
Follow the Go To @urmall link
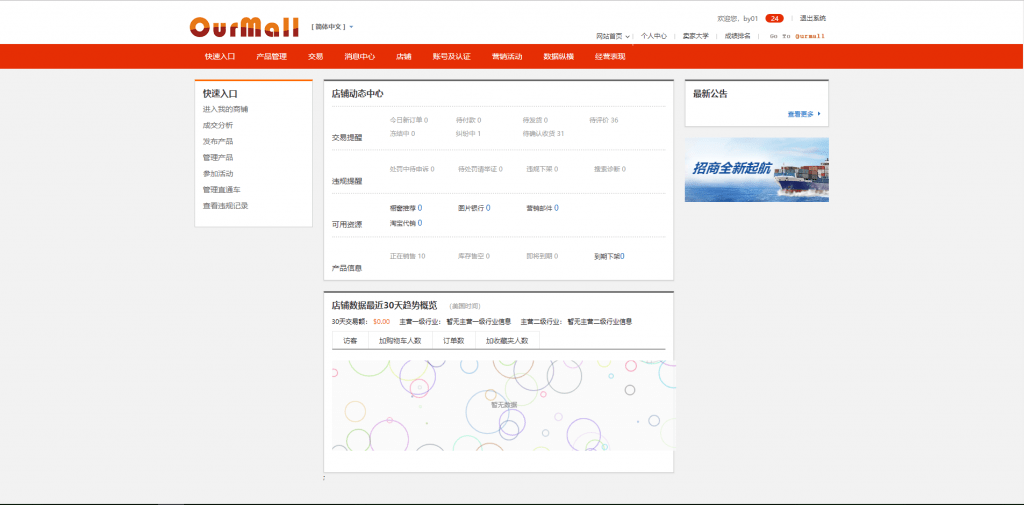(796, 36)
